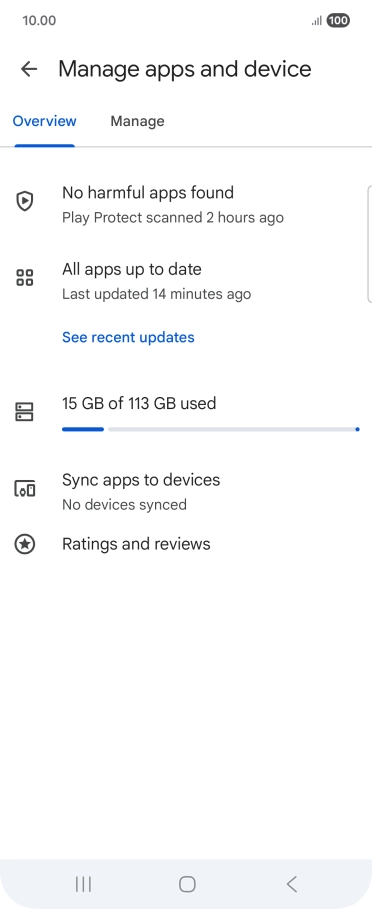This screenshot has width=372, height=909.
Task: Tap the back arrow in the header
Action: pyautogui.click(x=28, y=70)
